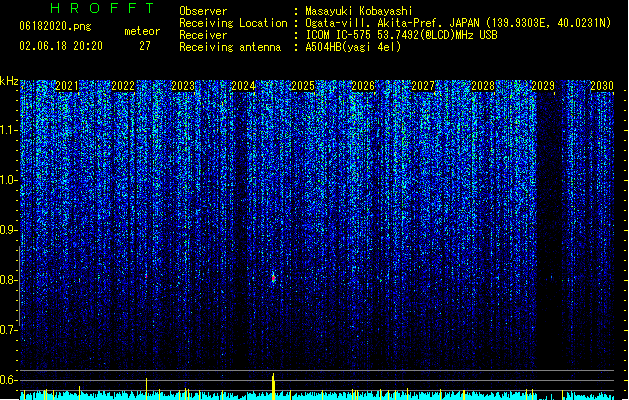The width and height of the screenshot is (629, 400).
Task: Click the 'Observer' field label
Action: [x=203, y=11]
